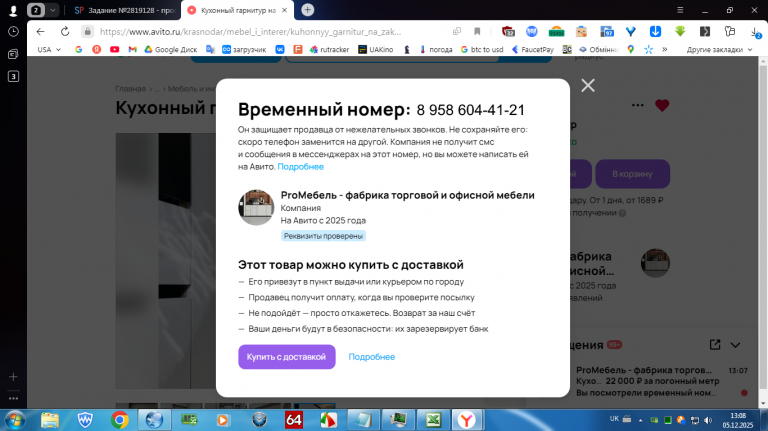Switch to the 'Задание №2819128' tab
The width and height of the screenshot is (768, 431).
[125, 10]
